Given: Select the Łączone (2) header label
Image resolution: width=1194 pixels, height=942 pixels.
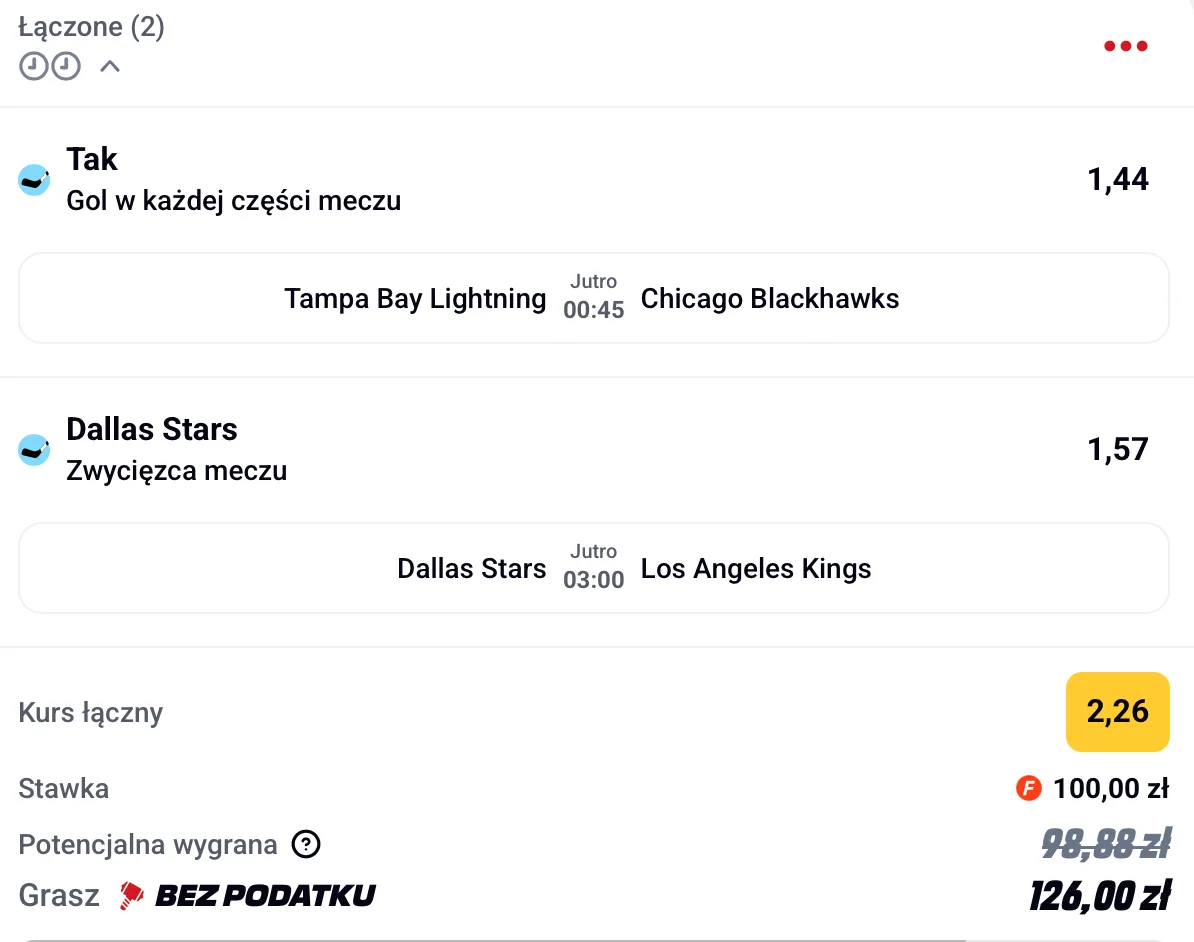Looking at the screenshot, I should pyautogui.click(x=91, y=27).
